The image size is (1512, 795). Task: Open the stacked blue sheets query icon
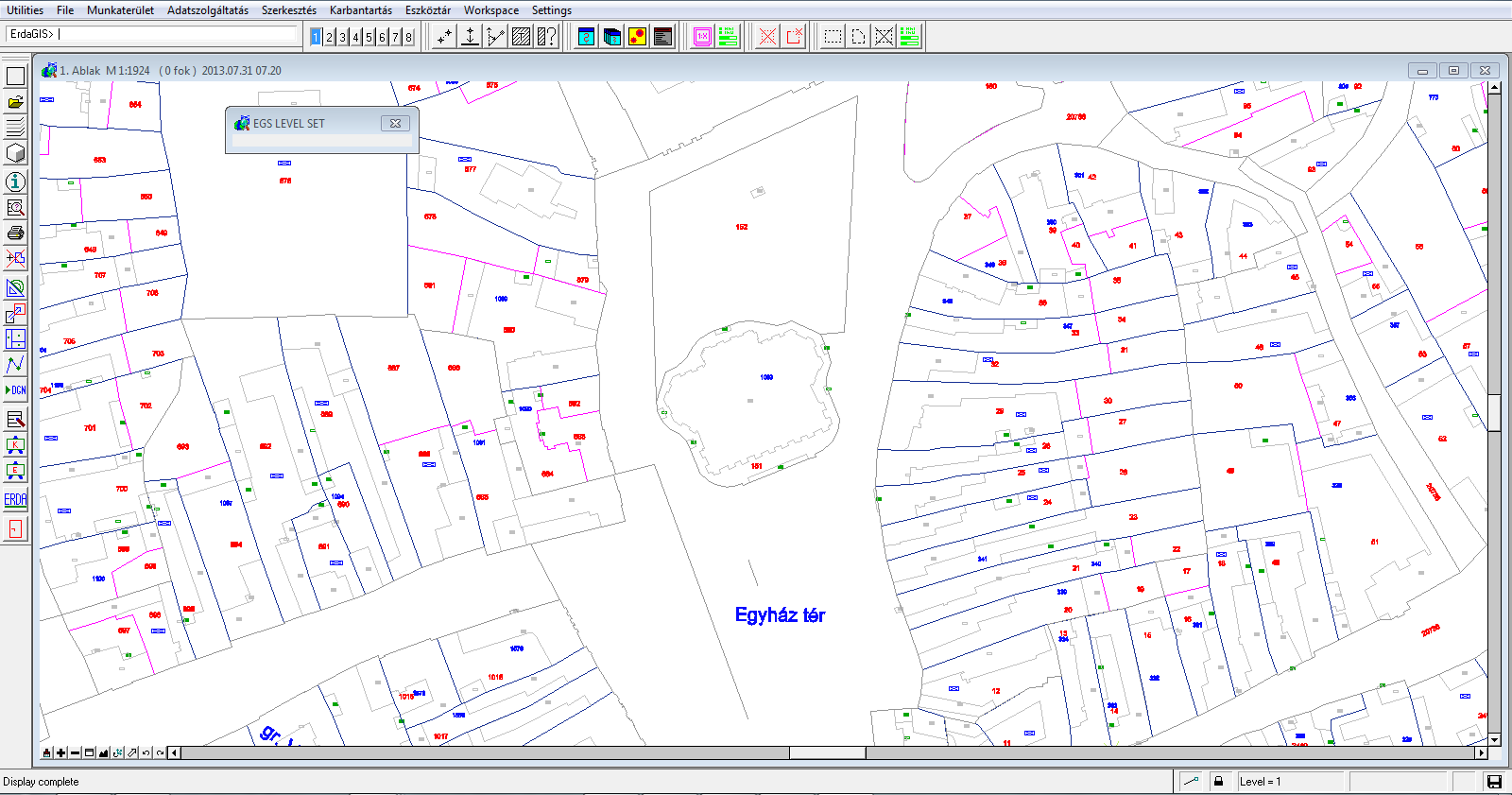coord(612,37)
